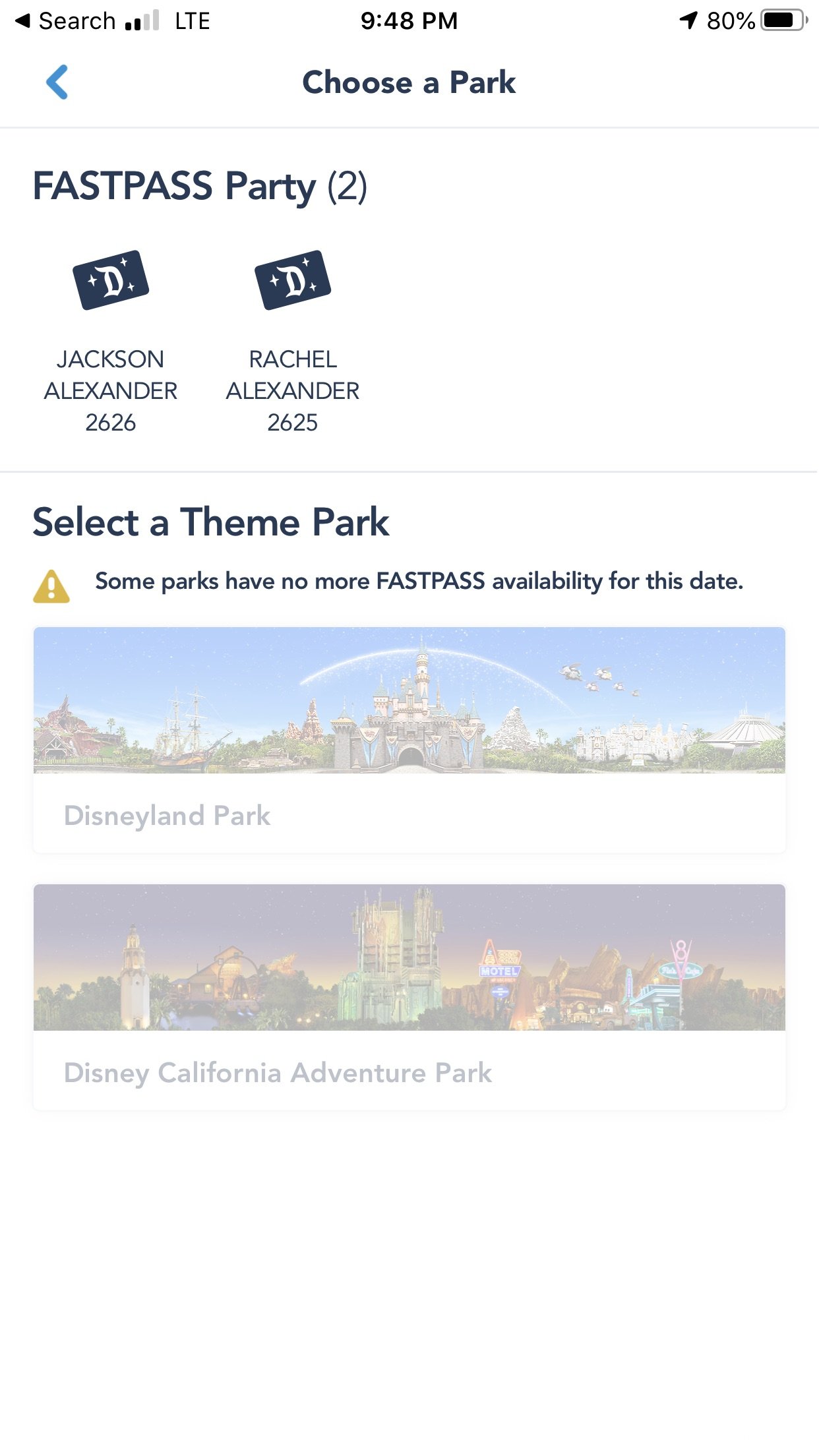Screen dimensions: 819x1456
Task: Choose Disneyland Park label
Action: click(x=167, y=816)
